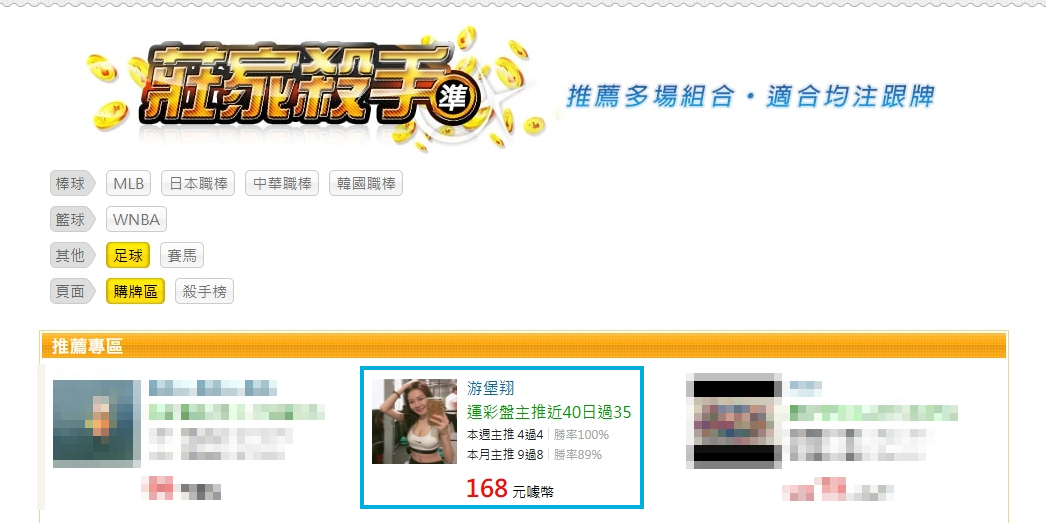Toggle the highlighted 足球 filter
The height and width of the screenshot is (523, 1046).
click(128, 255)
